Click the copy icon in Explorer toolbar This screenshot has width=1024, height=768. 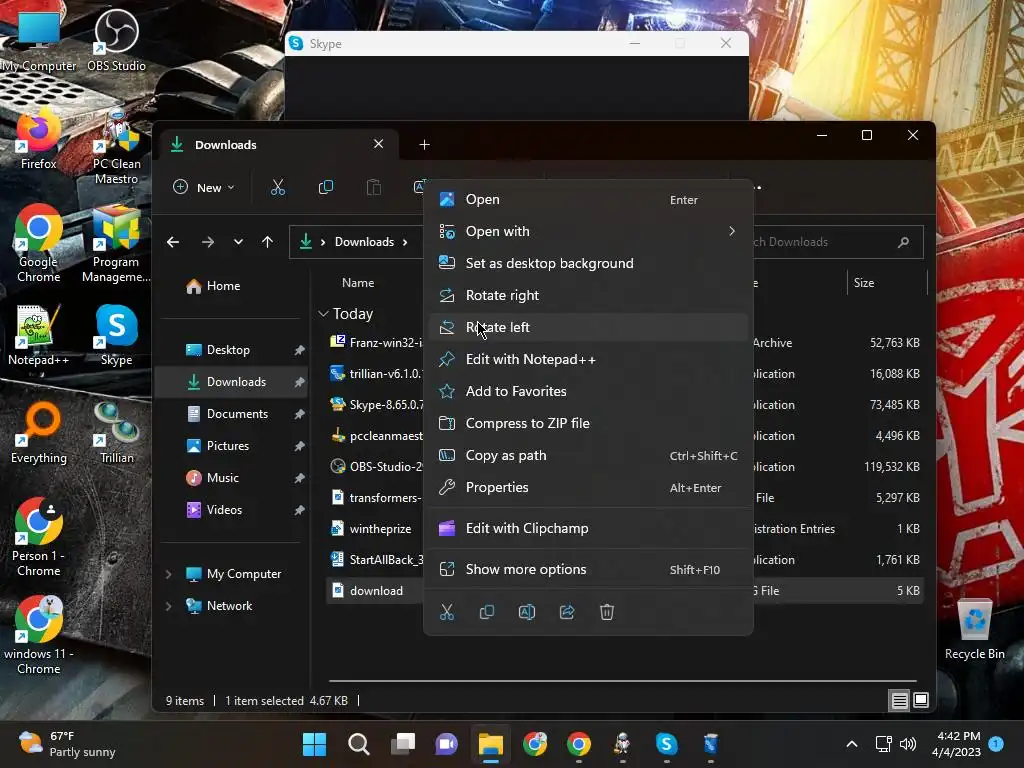pyautogui.click(x=326, y=187)
